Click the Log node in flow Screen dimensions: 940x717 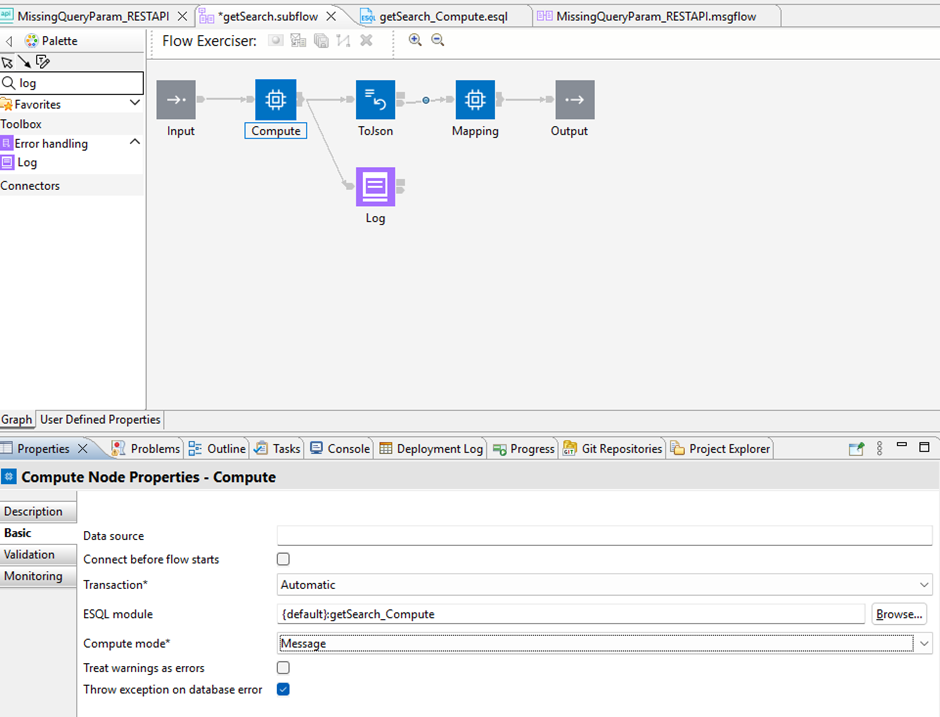375,187
